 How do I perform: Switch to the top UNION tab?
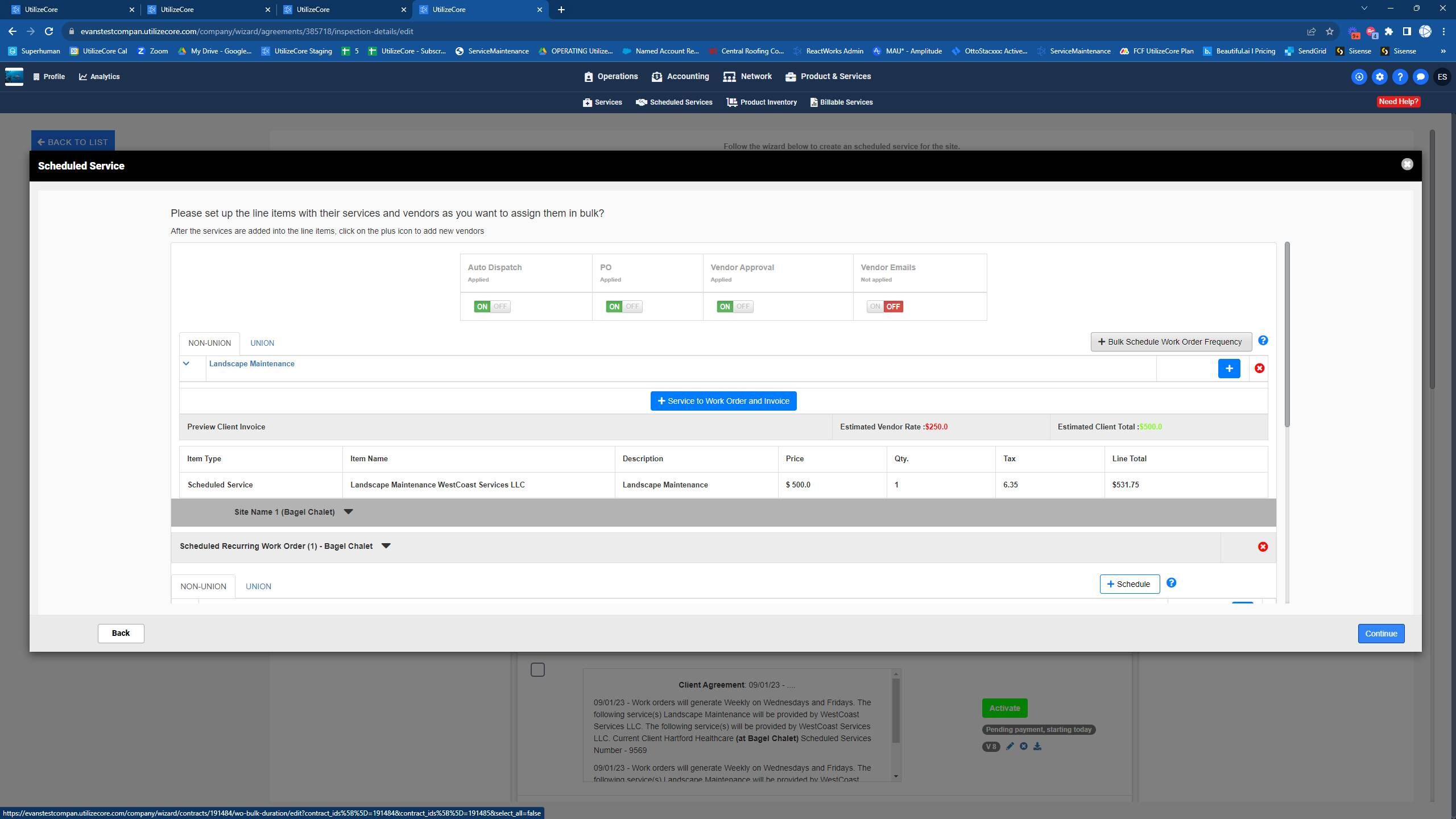coord(262,343)
